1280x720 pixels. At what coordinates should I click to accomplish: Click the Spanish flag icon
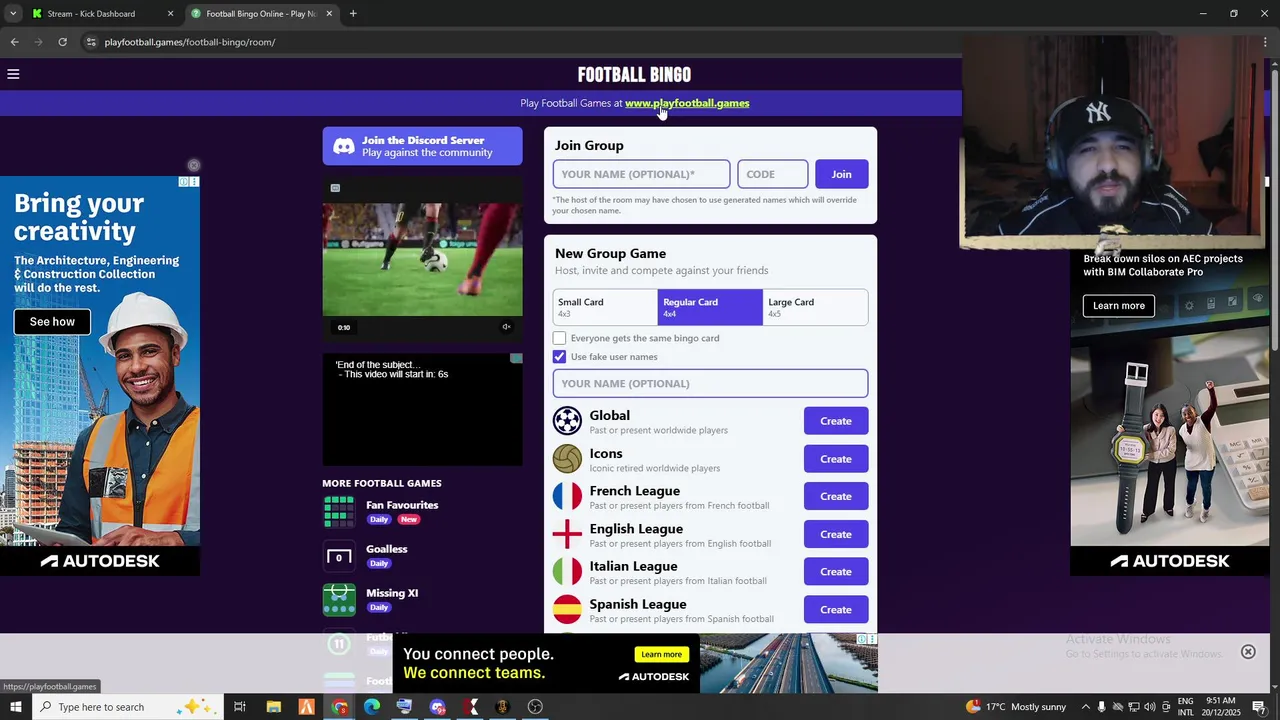click(x=567, y=609)
